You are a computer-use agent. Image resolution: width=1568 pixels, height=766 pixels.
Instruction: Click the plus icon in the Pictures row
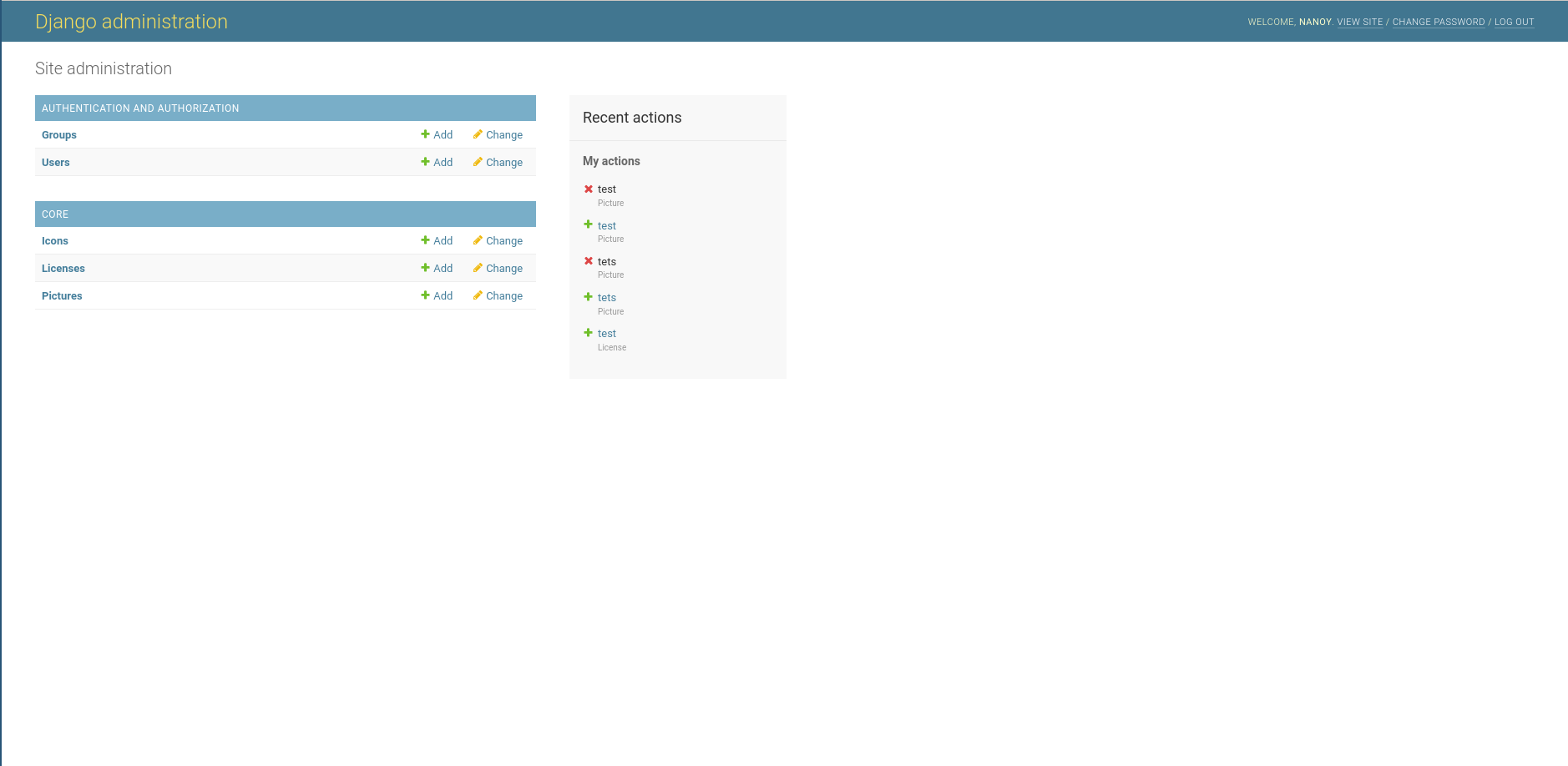point(425,295)
